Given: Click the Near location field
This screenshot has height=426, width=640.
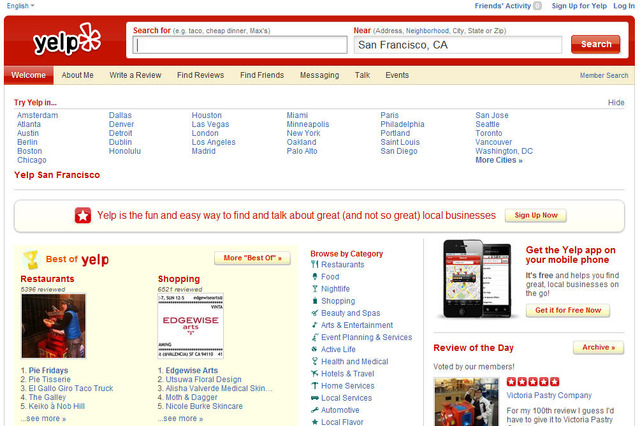Looking at the screenshot, I should (x=457, y=45).
